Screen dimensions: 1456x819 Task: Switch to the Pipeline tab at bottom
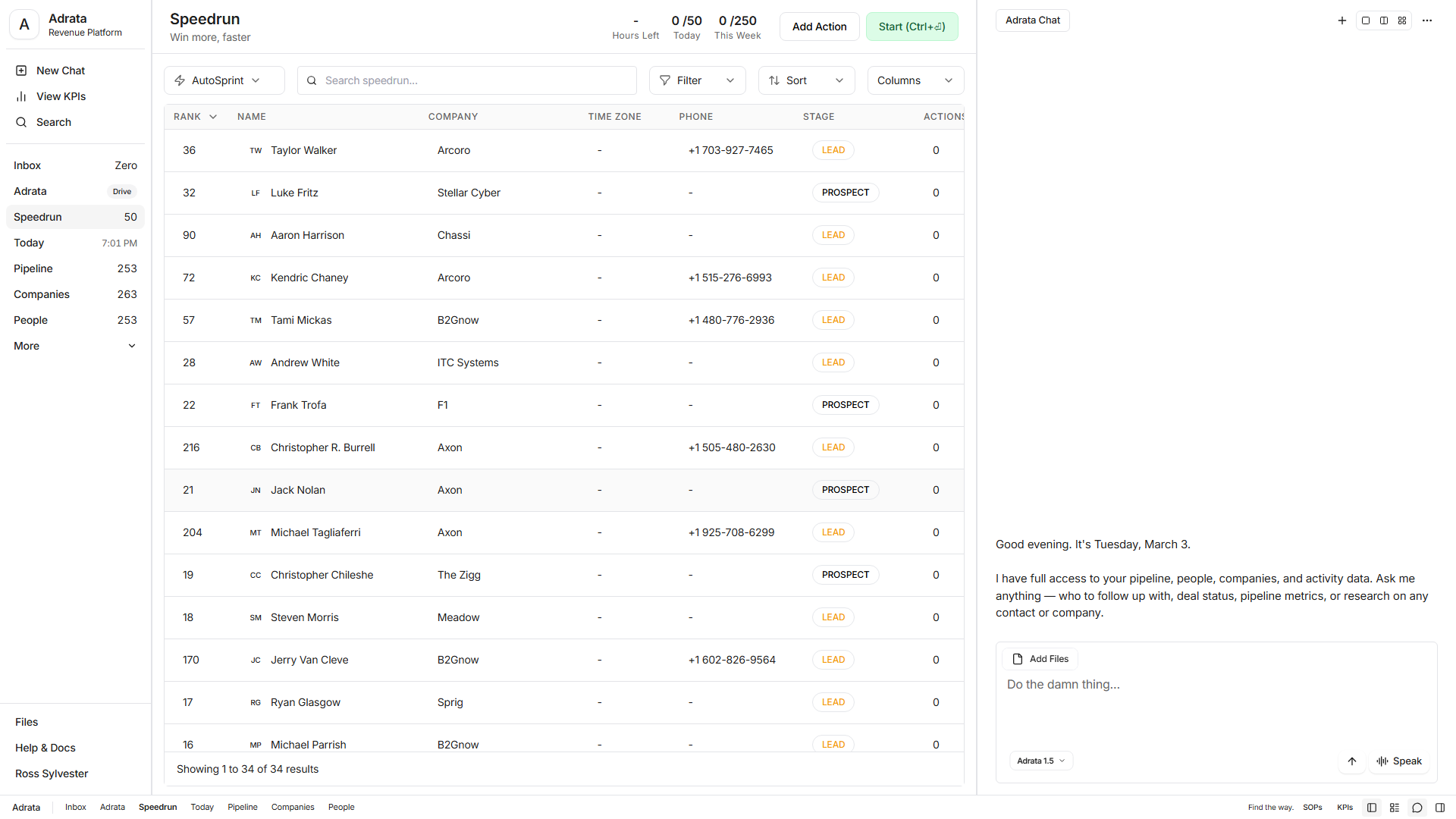242,807
